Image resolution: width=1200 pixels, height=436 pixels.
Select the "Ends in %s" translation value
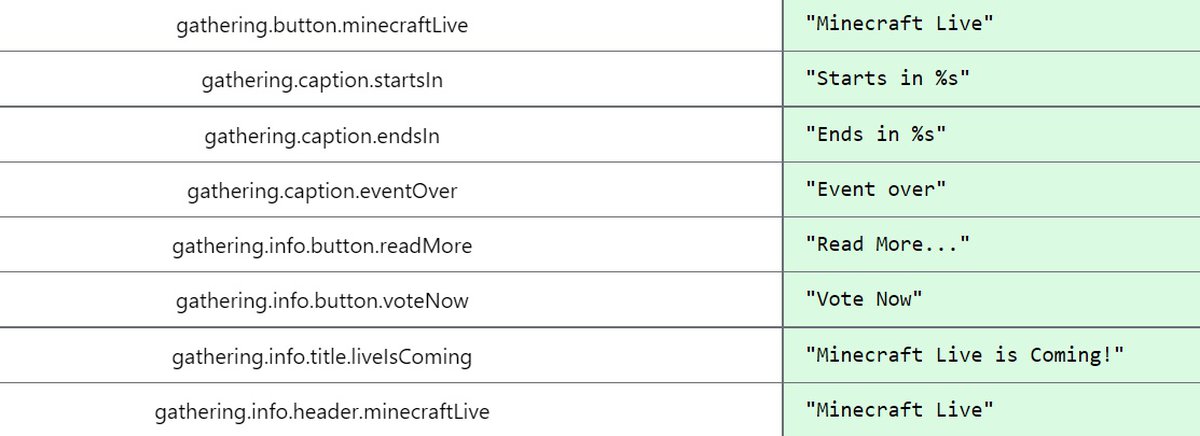[876, 135]
